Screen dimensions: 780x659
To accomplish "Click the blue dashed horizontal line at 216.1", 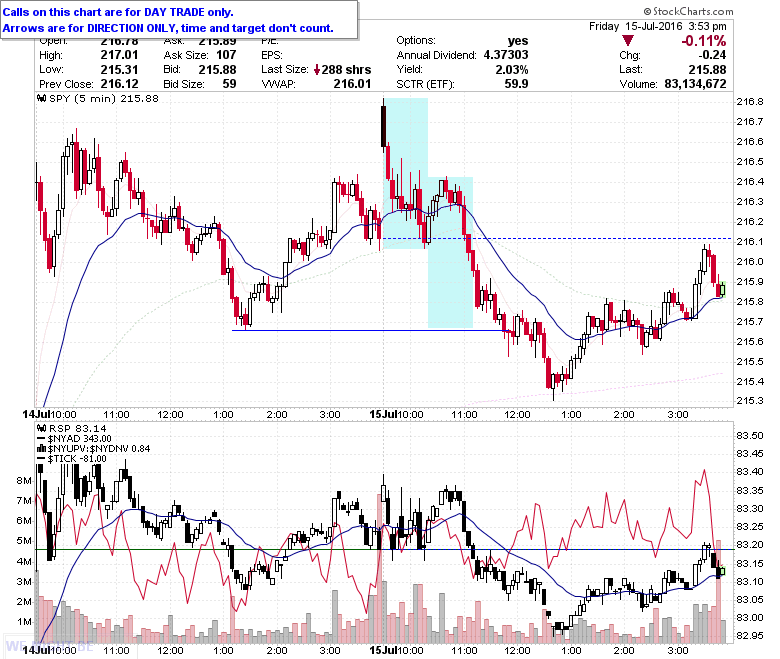I will pyautogui.click(x=557, y=239).
